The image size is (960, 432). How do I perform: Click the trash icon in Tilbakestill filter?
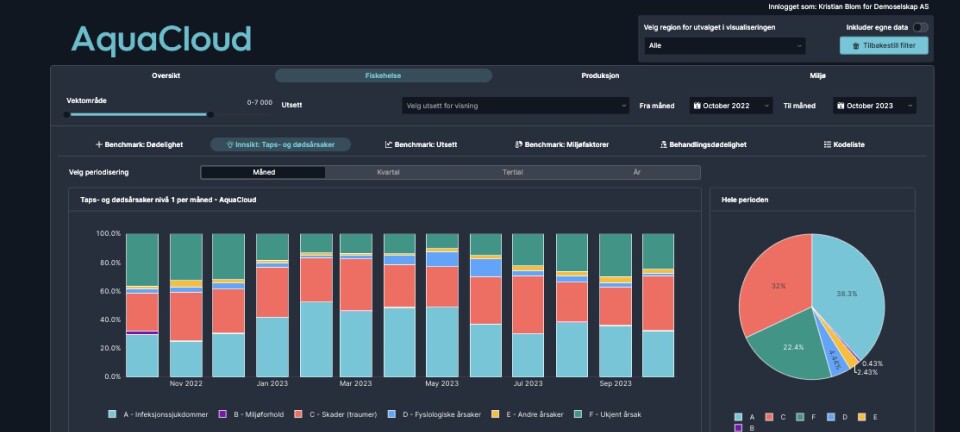855,46
